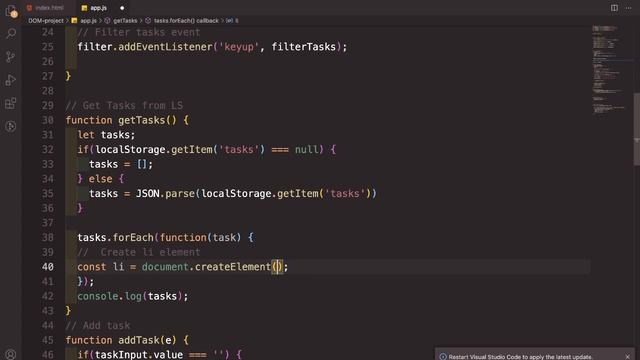Click 'const' keyword on line 40
Image resolution: width=640 pixels, height=360 pixels.
click(x=92, y=267)
